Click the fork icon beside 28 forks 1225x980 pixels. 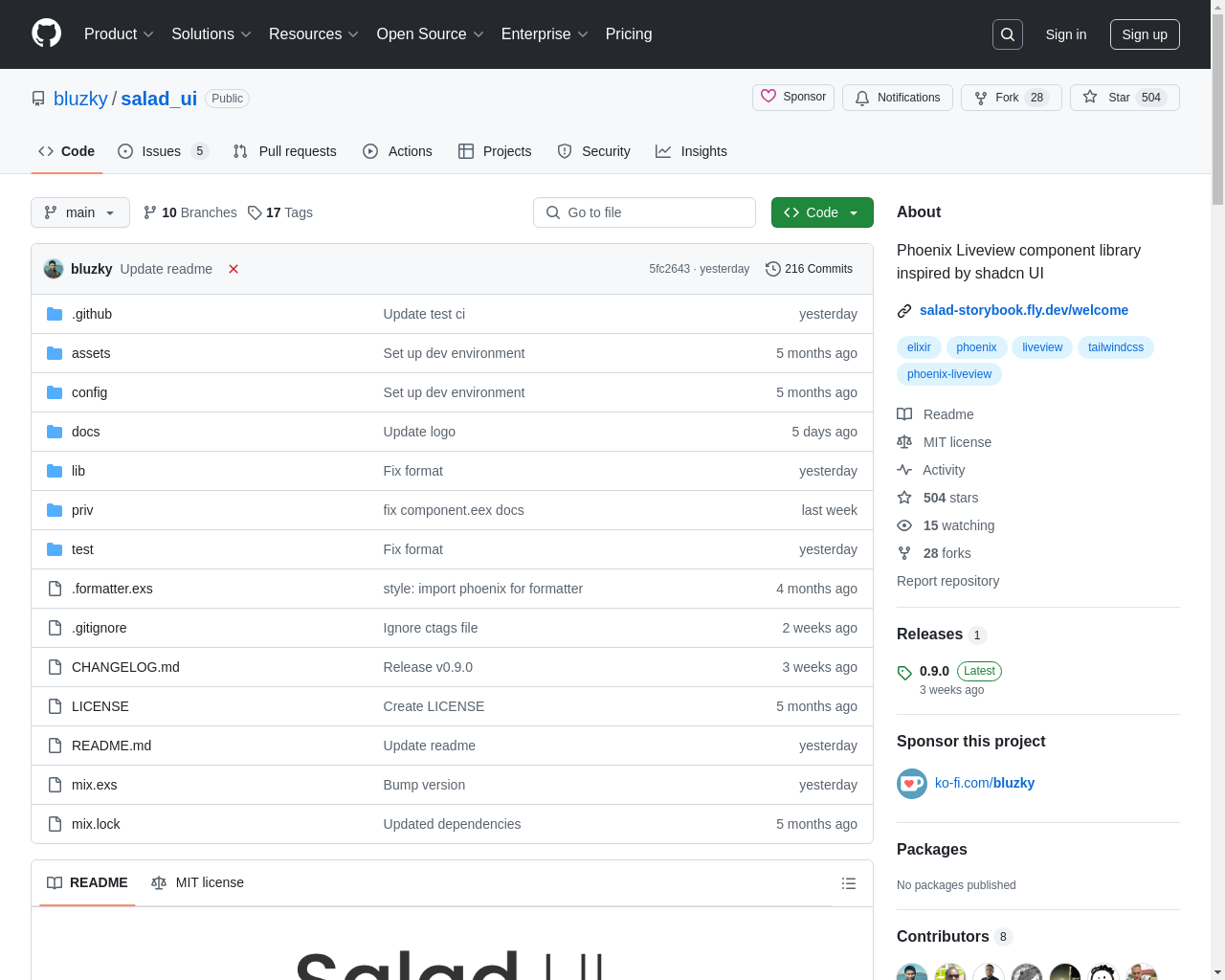(904, 553)
